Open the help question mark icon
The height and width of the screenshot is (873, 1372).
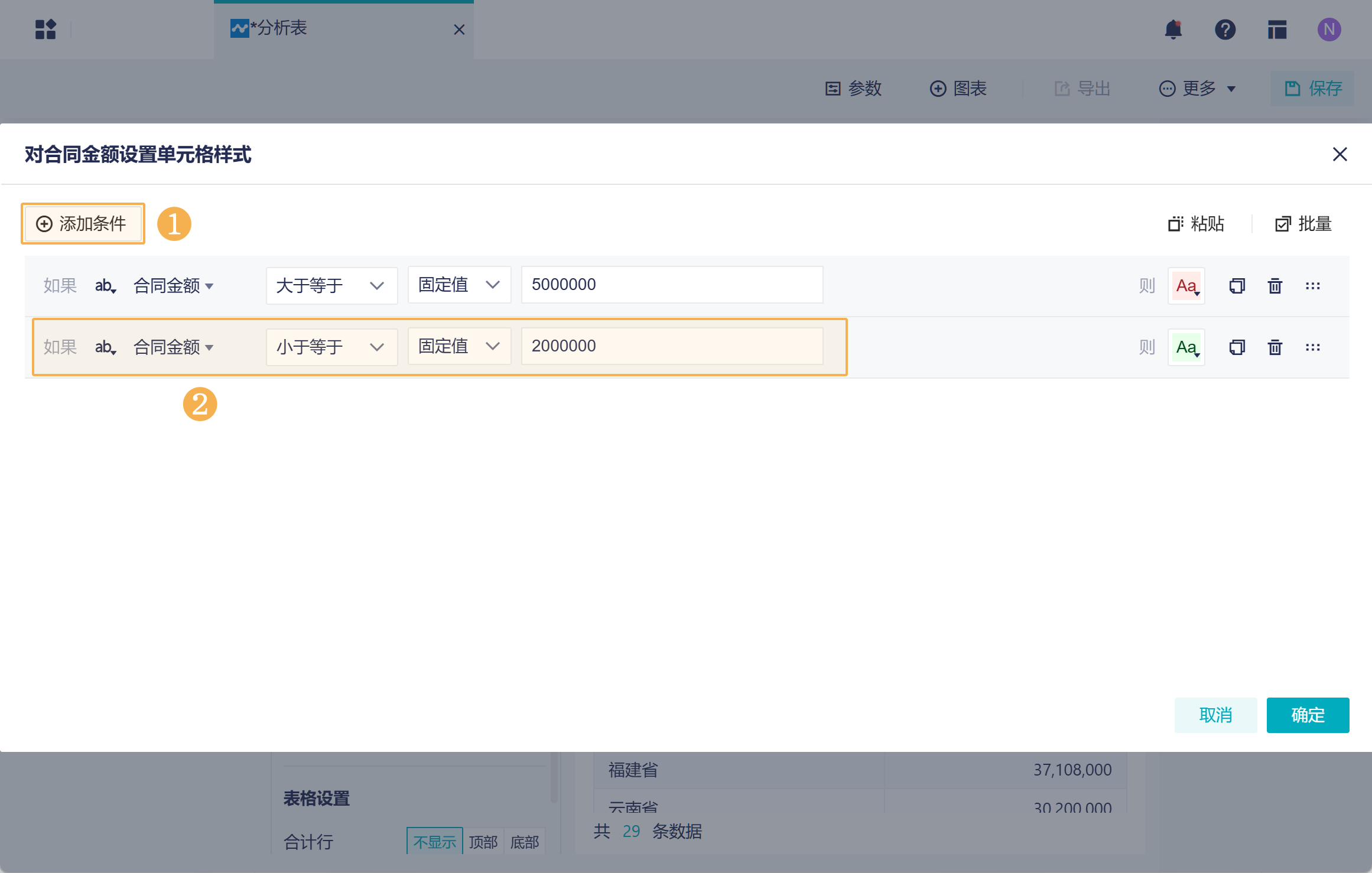click(x=1225, y=30)
